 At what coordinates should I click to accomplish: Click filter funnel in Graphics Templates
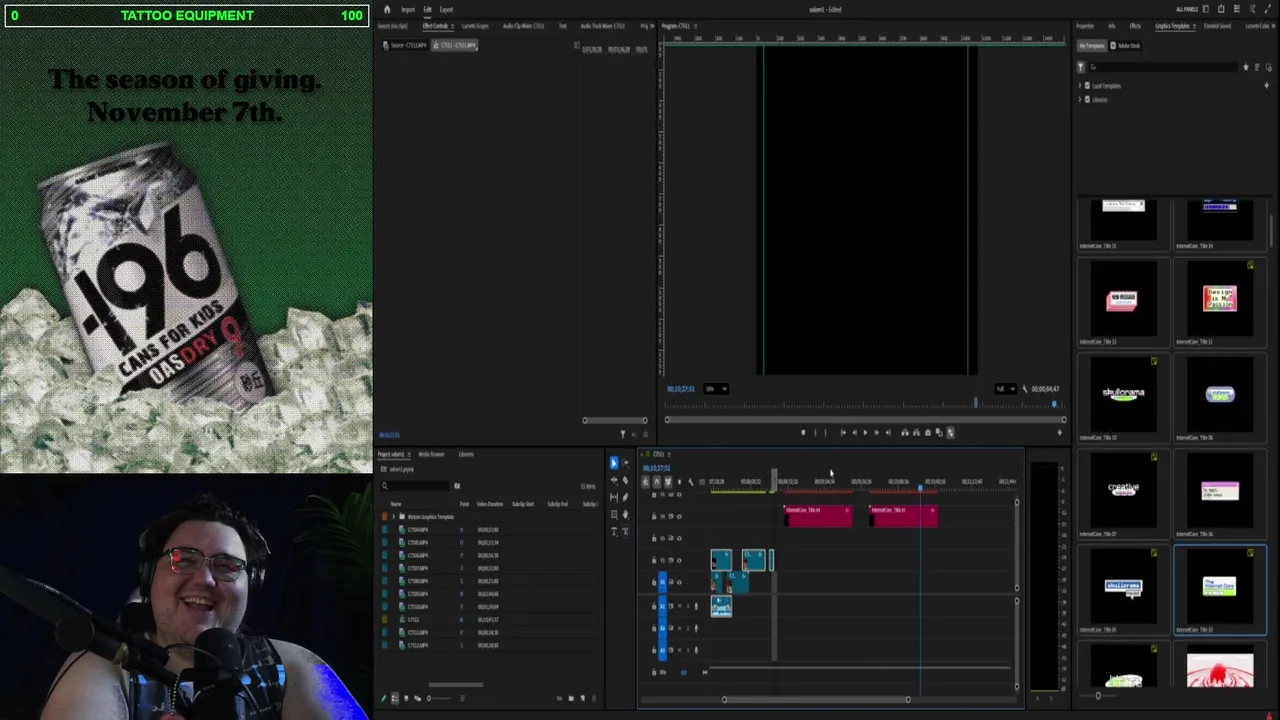(x=1081, y=67)
